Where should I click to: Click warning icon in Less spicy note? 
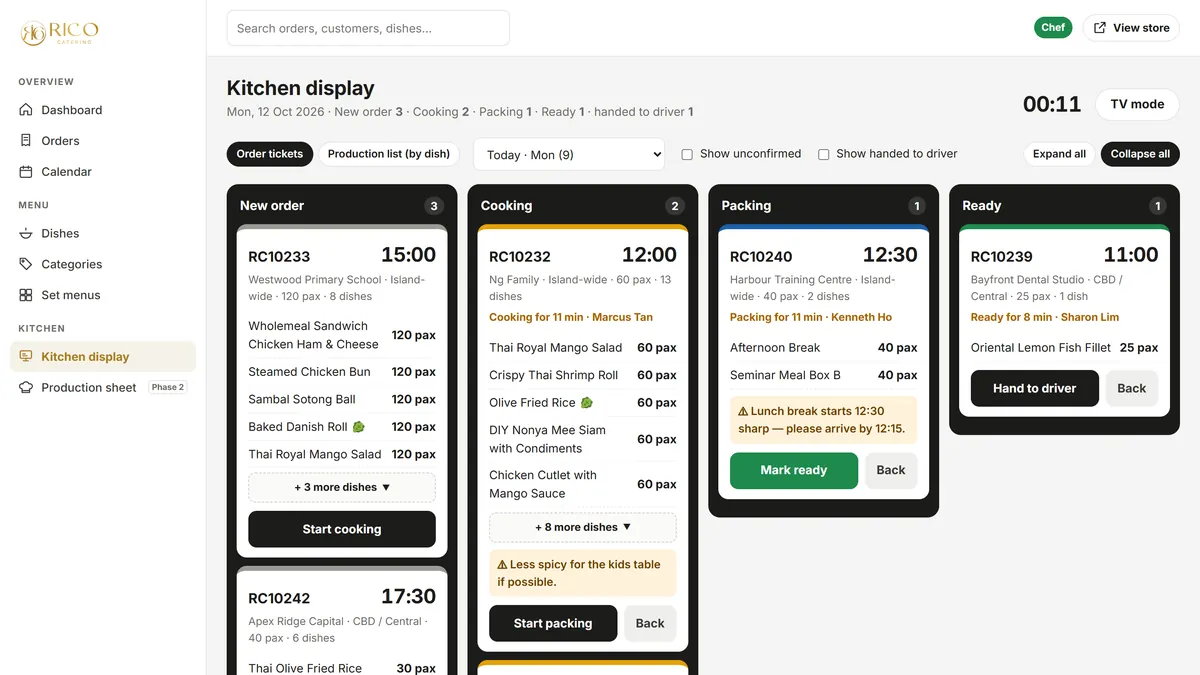point(502,565)
